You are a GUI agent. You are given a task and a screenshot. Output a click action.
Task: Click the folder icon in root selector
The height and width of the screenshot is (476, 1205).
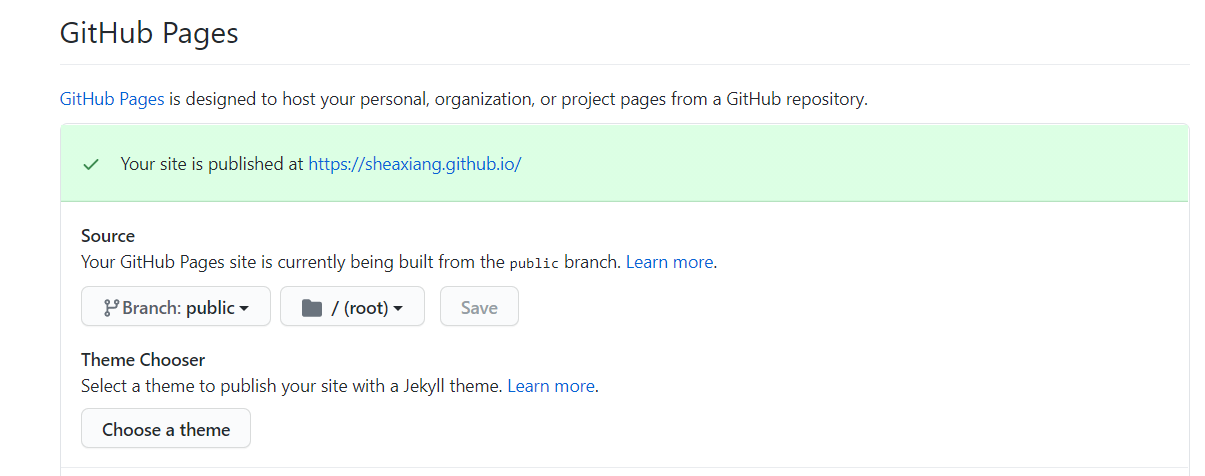pyautogui.click(x=312, y=307)
